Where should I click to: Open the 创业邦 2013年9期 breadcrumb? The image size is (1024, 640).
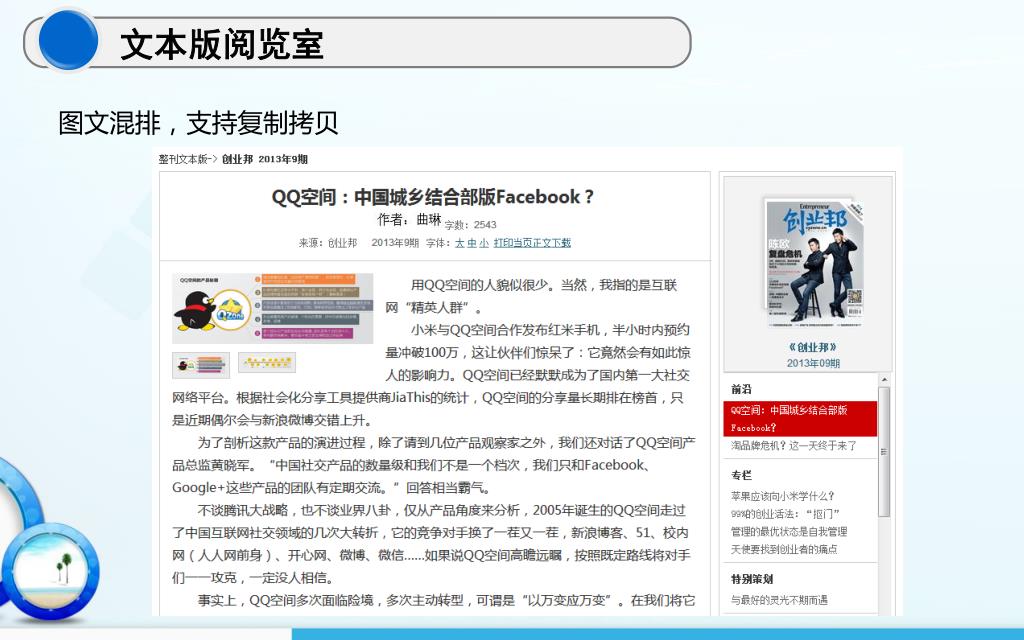[264, 159]
